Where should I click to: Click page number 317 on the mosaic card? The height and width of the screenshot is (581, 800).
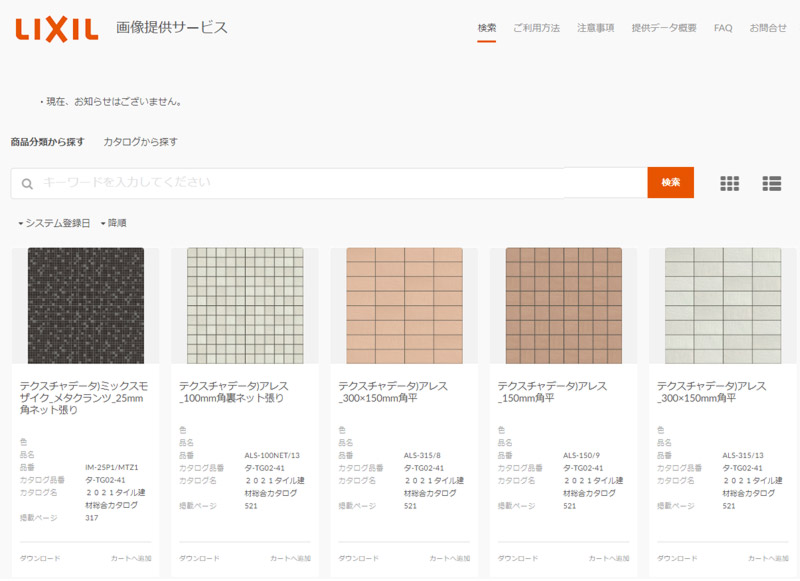click(91, 518)
